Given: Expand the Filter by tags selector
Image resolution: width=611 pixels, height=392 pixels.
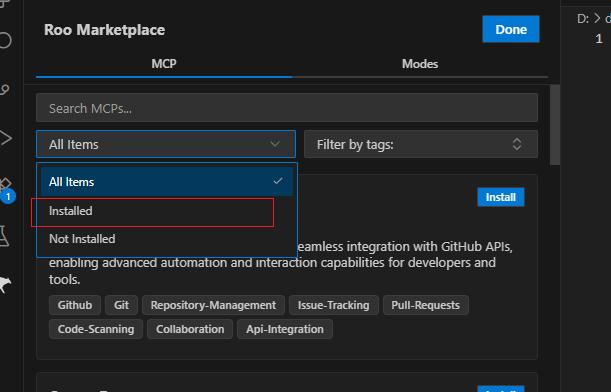Looking at the screenshot, I should [421, 144].
